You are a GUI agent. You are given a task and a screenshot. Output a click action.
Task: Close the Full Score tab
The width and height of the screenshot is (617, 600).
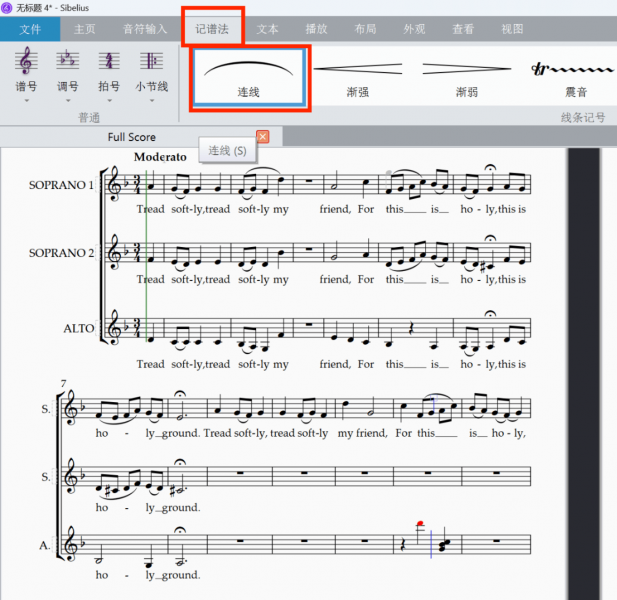[x=263, y=137]
